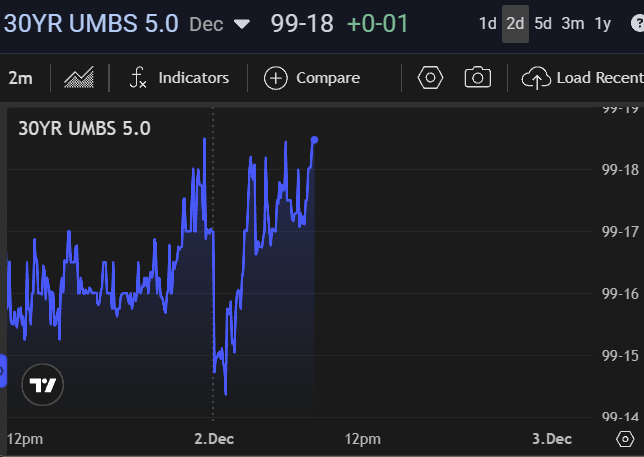Click the Compare plus icon
The height and width of the screenshot is (457, 644).
(x=275, y=78)
